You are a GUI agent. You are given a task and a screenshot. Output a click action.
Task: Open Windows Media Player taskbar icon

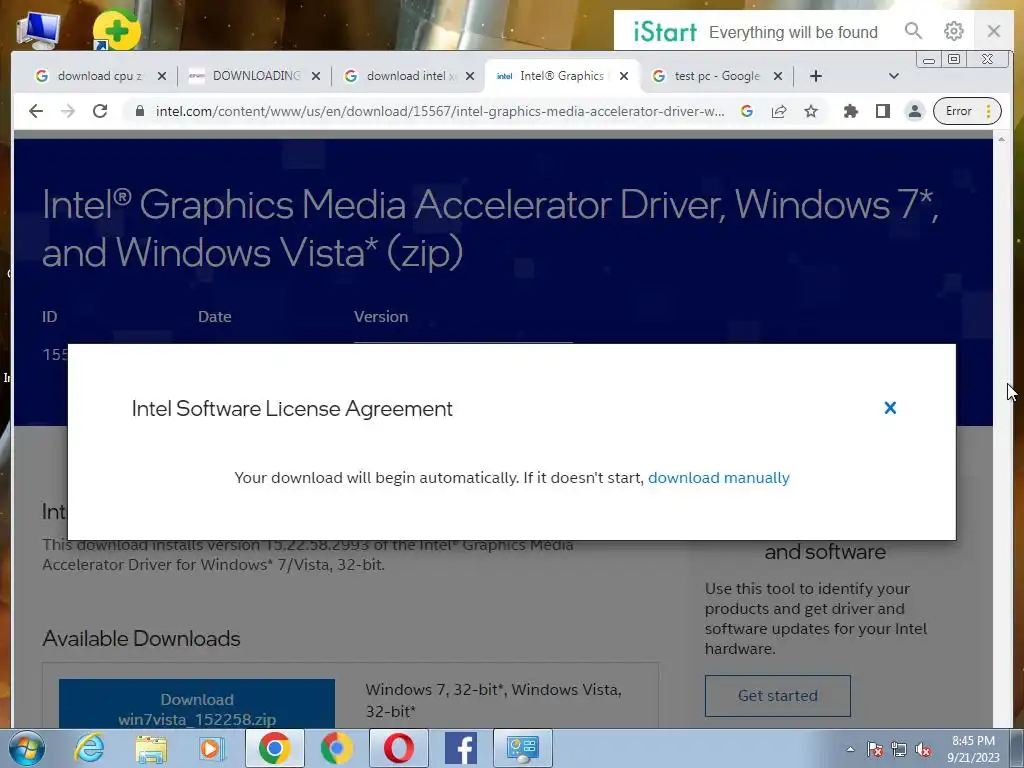[211, 748]
